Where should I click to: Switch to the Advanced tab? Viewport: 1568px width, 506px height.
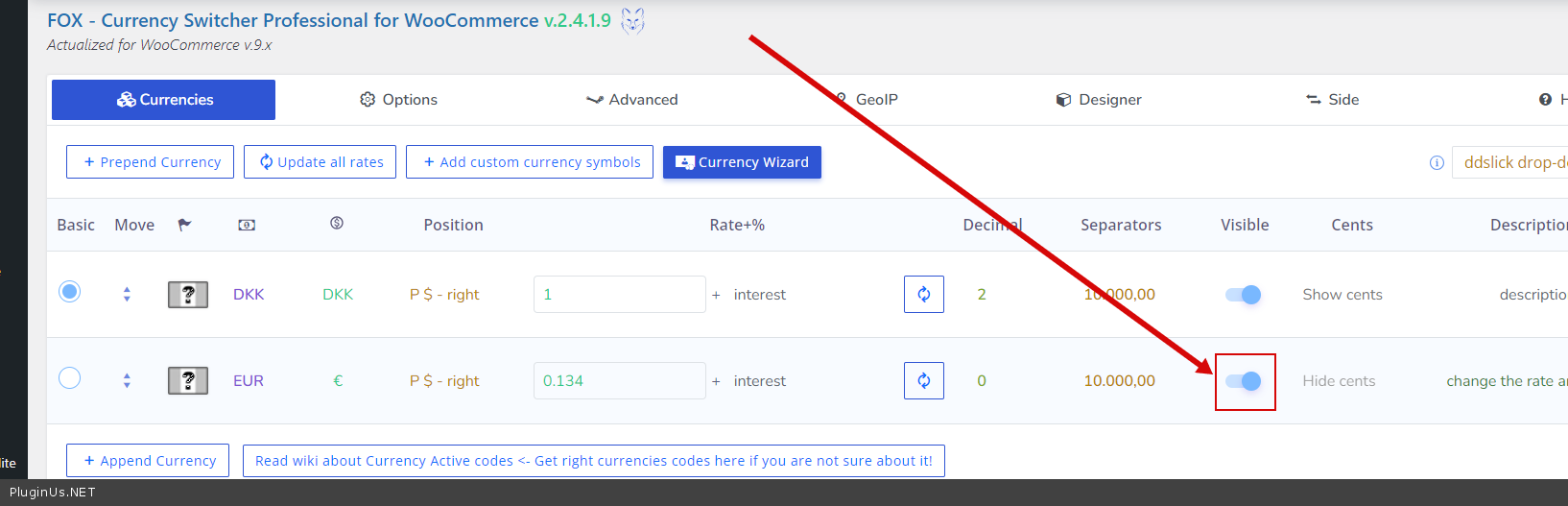pyautogui.click(x=631, y=100)
